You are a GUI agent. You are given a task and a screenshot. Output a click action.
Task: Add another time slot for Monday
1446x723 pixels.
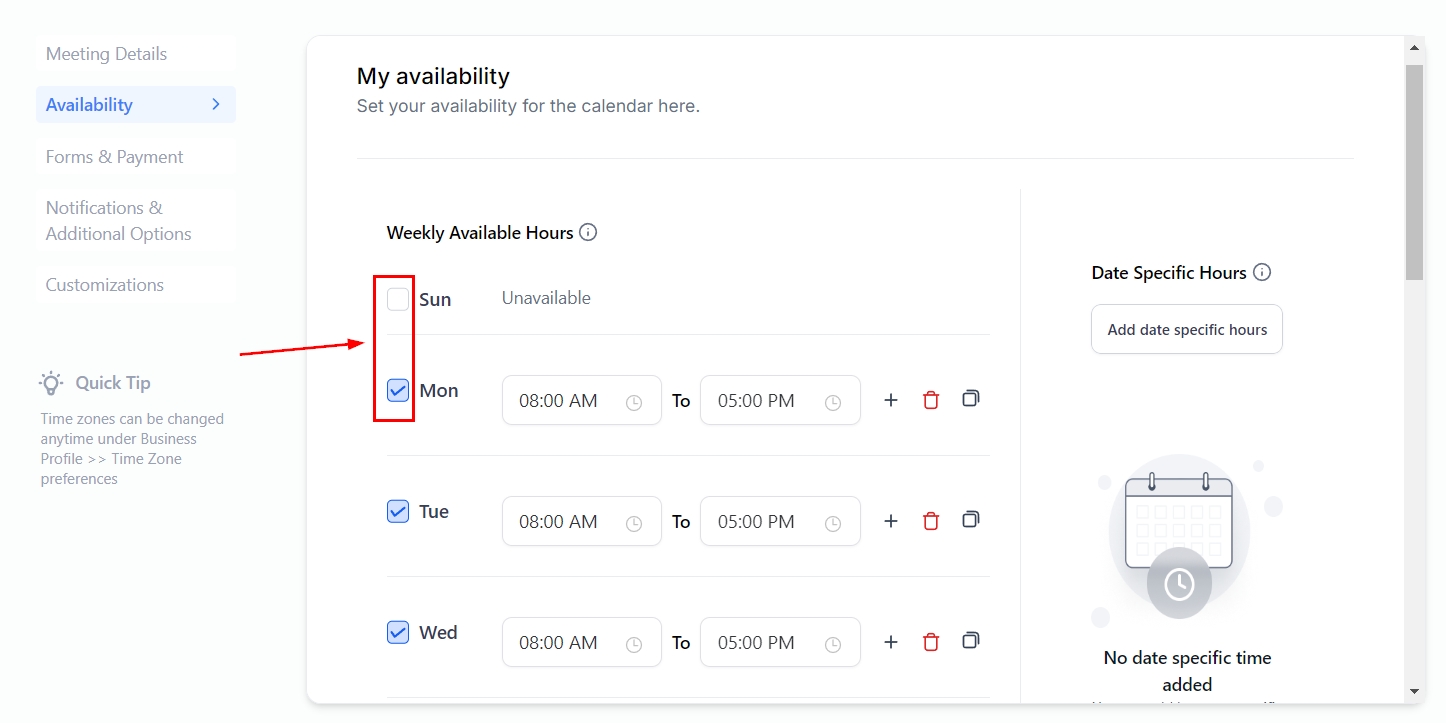[x=891, y=401]
